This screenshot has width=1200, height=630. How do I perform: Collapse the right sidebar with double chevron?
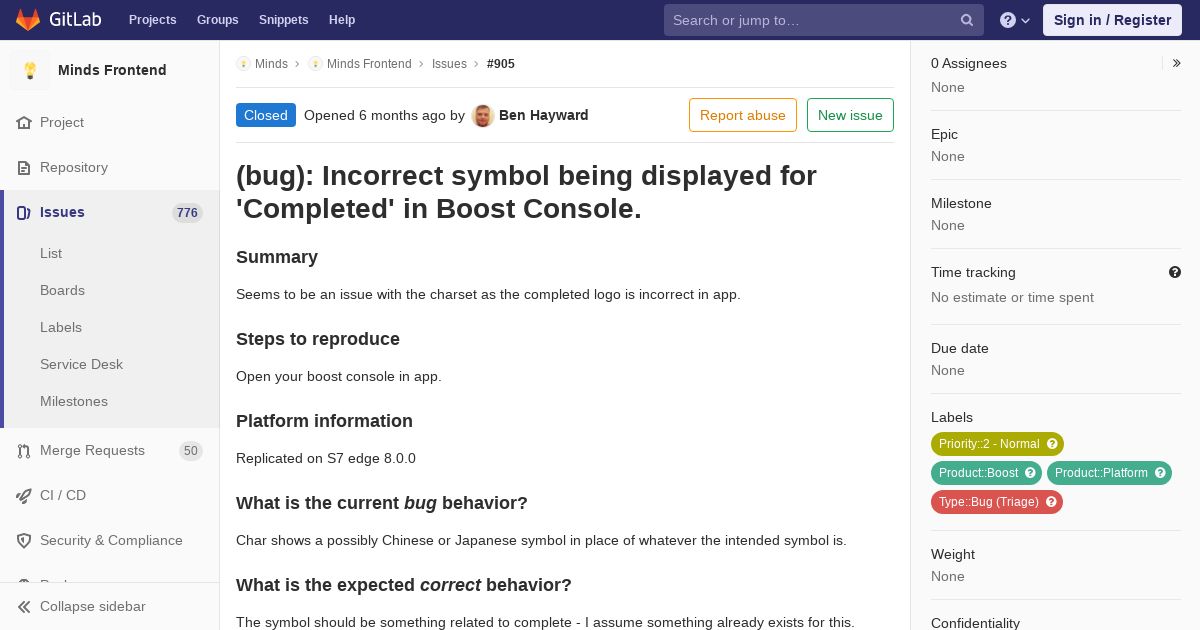pyautogui.click(x=1177, y=63)
